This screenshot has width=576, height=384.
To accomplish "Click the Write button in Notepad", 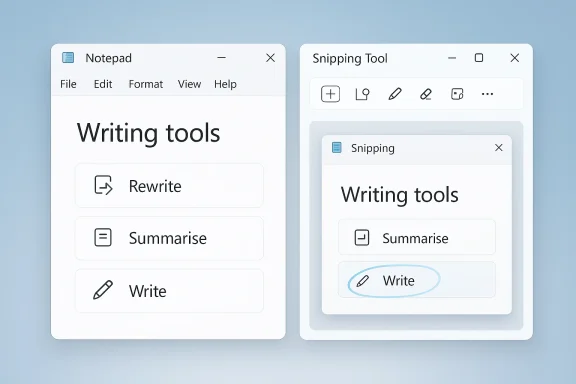I will (169, 291).
